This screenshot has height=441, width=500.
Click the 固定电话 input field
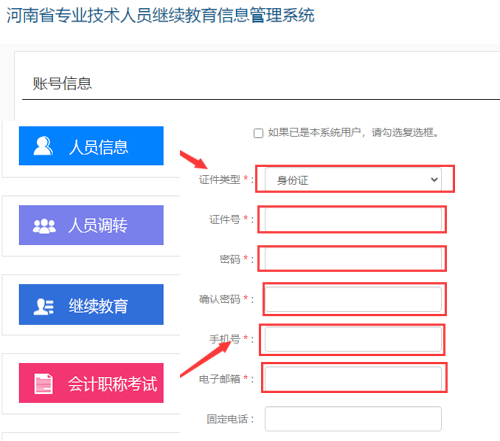point(353,419)
